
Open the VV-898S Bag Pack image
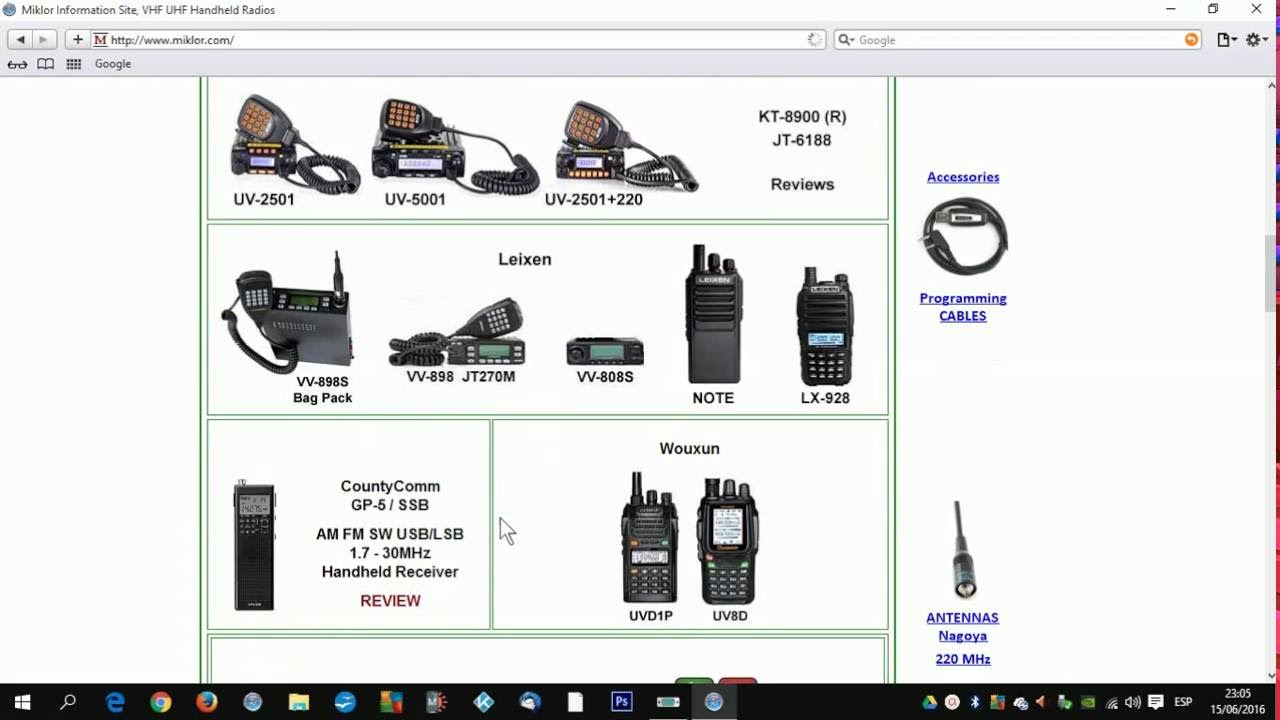288,312
